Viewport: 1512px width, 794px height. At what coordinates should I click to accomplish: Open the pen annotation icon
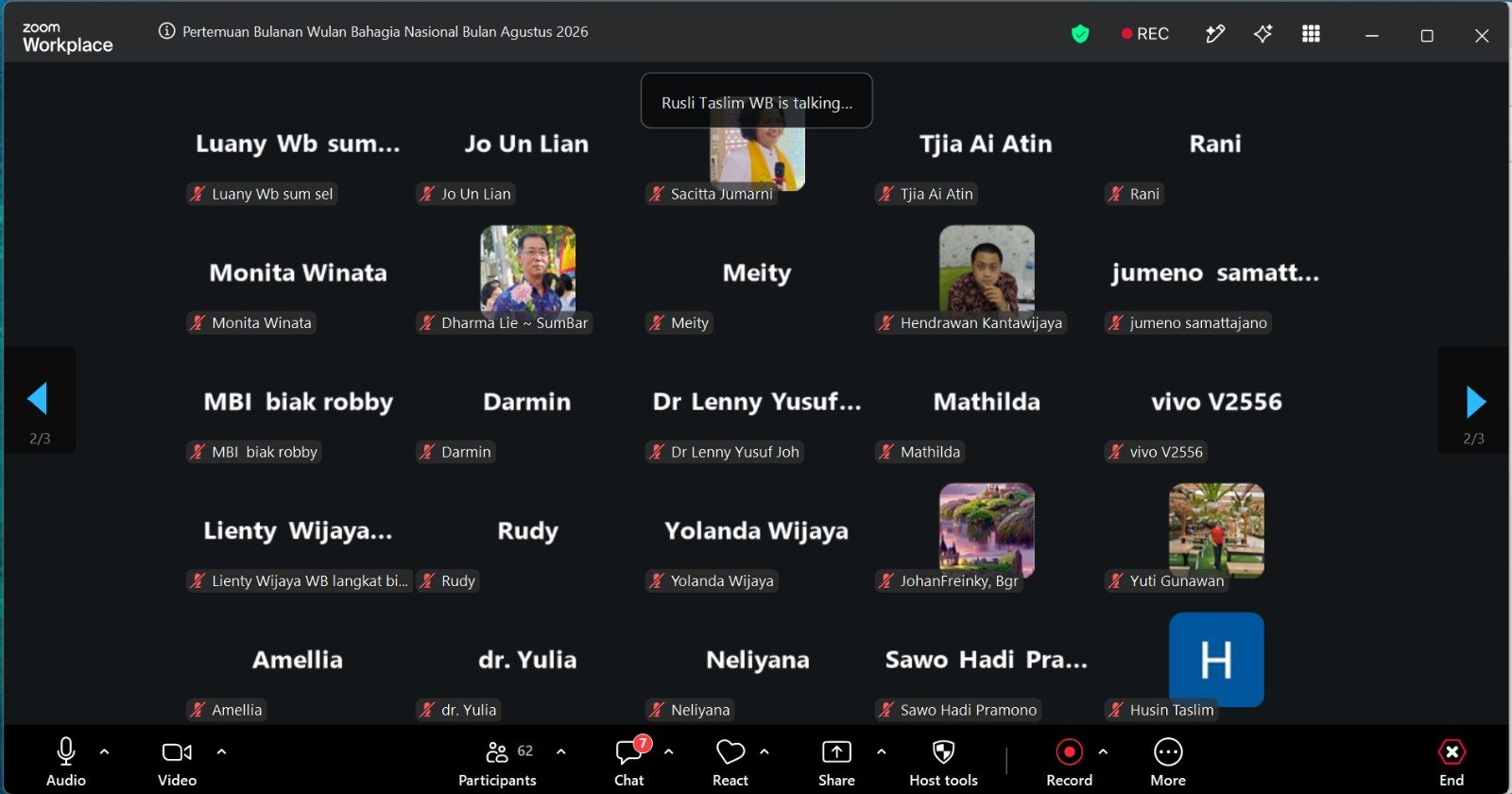coord(1215,34)
